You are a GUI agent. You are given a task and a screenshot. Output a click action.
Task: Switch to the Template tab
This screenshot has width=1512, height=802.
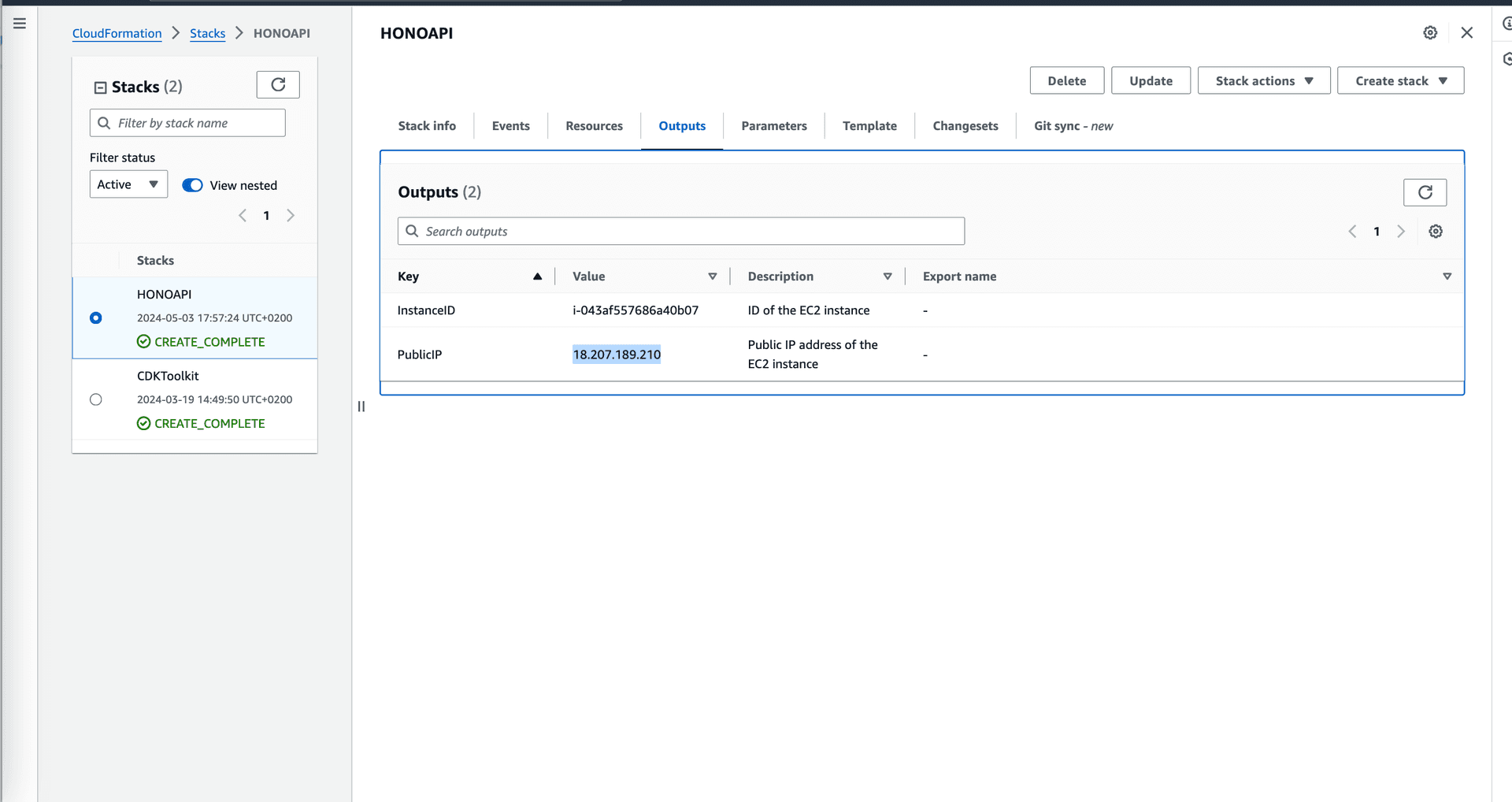point(869,126)
